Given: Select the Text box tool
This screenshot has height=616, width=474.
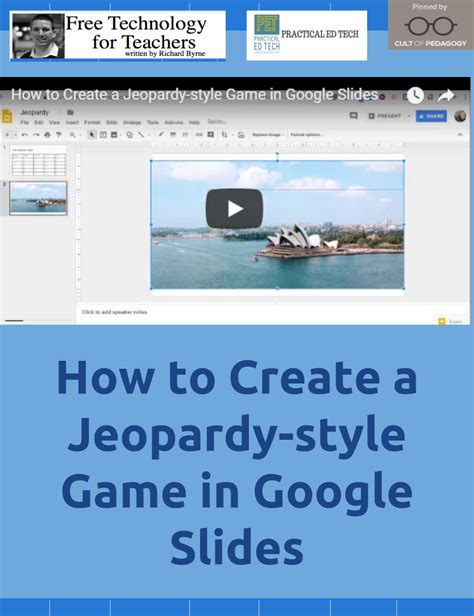Looking at the screenshot, I should point(103,135).
